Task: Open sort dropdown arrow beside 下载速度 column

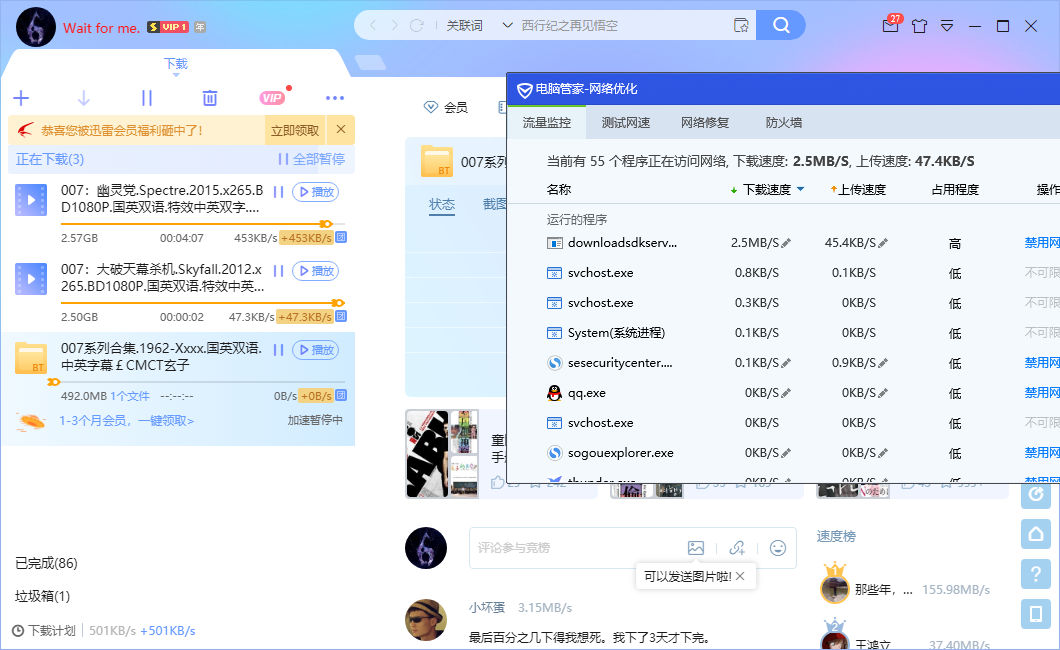Action: click(x=800, y=190)
